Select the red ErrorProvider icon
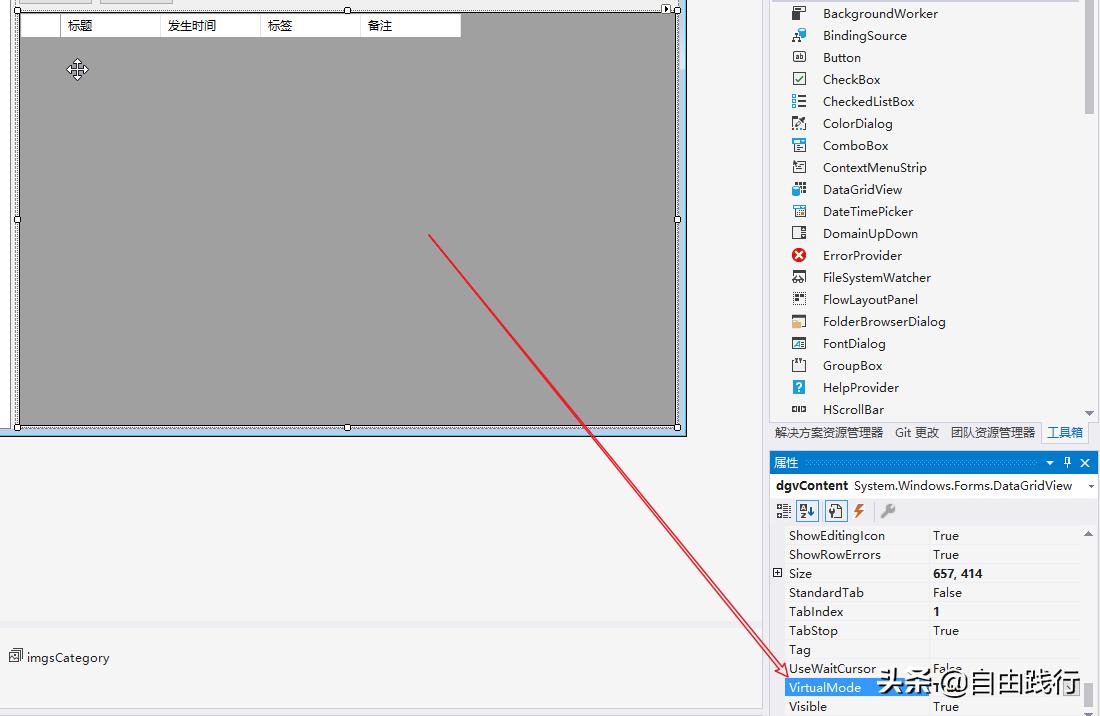Image resolution: width=1100 pixels, height=716 pixels. [x=799, y=255]
